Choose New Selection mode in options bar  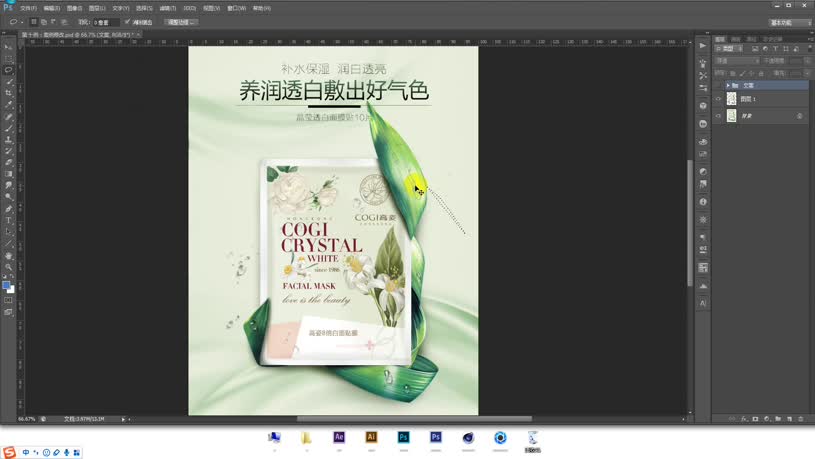tap(34, 22)
